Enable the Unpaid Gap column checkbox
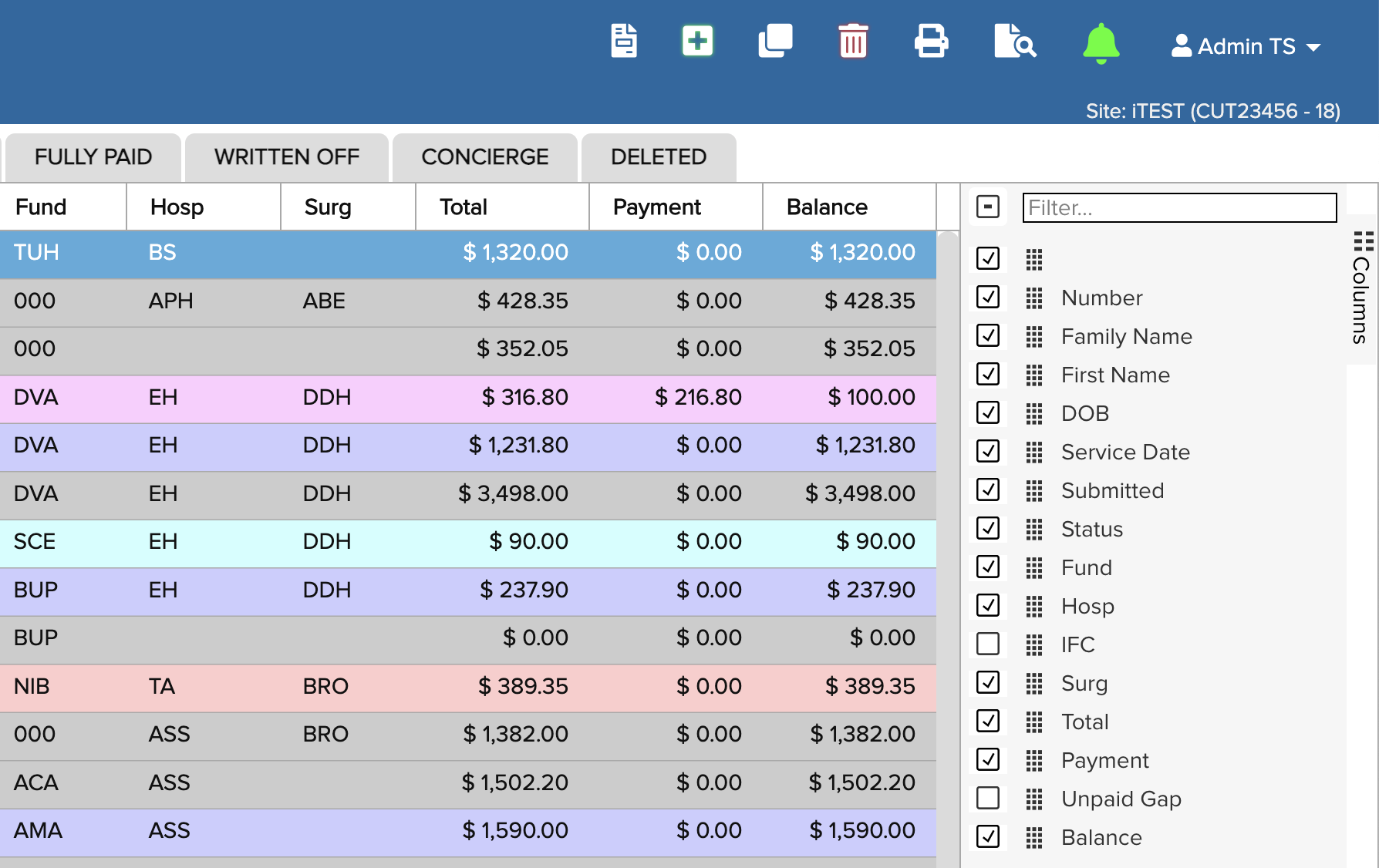 click(988, 798)
